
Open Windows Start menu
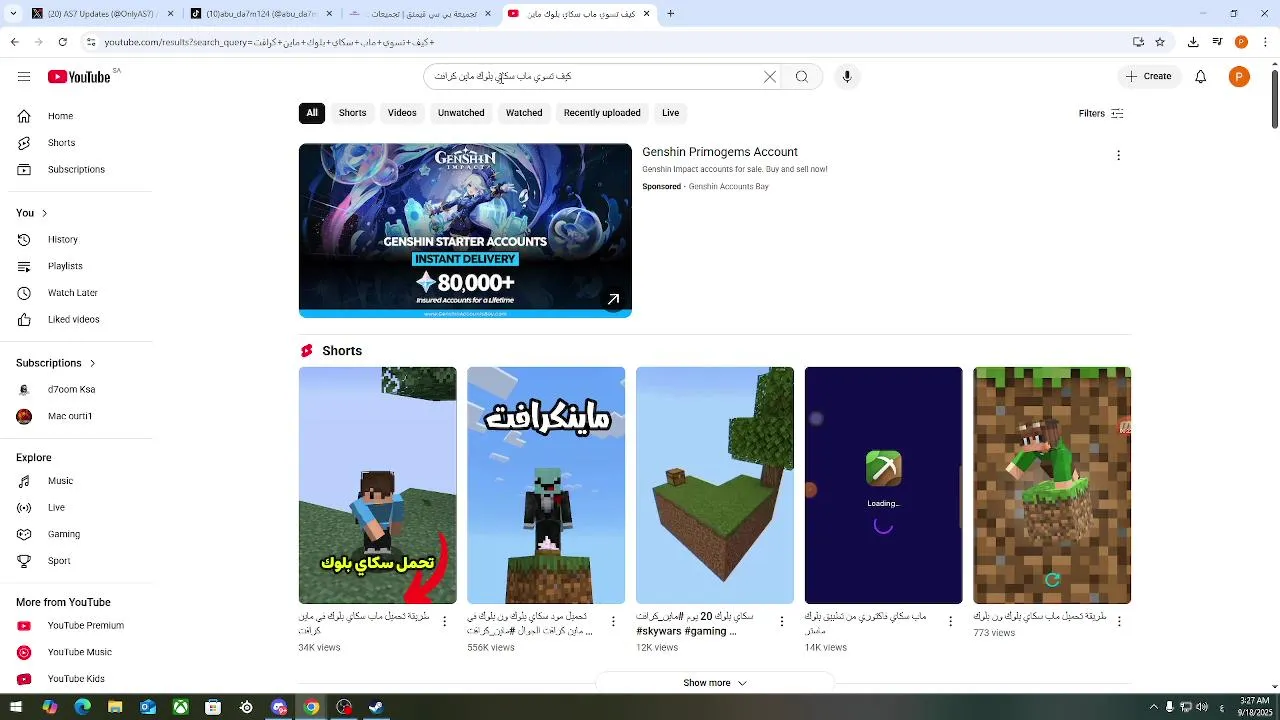(x=16, y=707)
